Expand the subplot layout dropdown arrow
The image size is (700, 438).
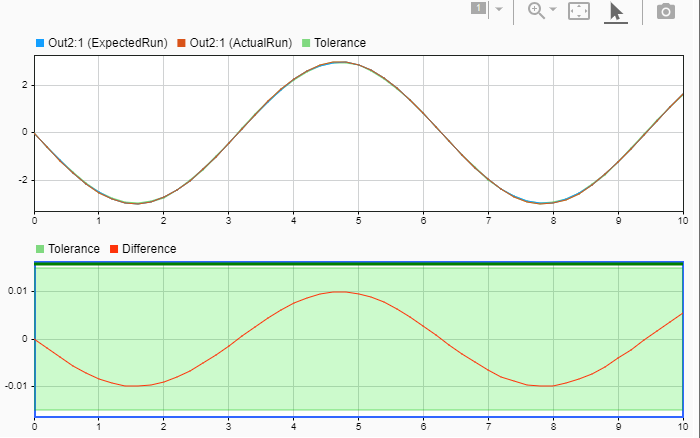click(499, 9)
